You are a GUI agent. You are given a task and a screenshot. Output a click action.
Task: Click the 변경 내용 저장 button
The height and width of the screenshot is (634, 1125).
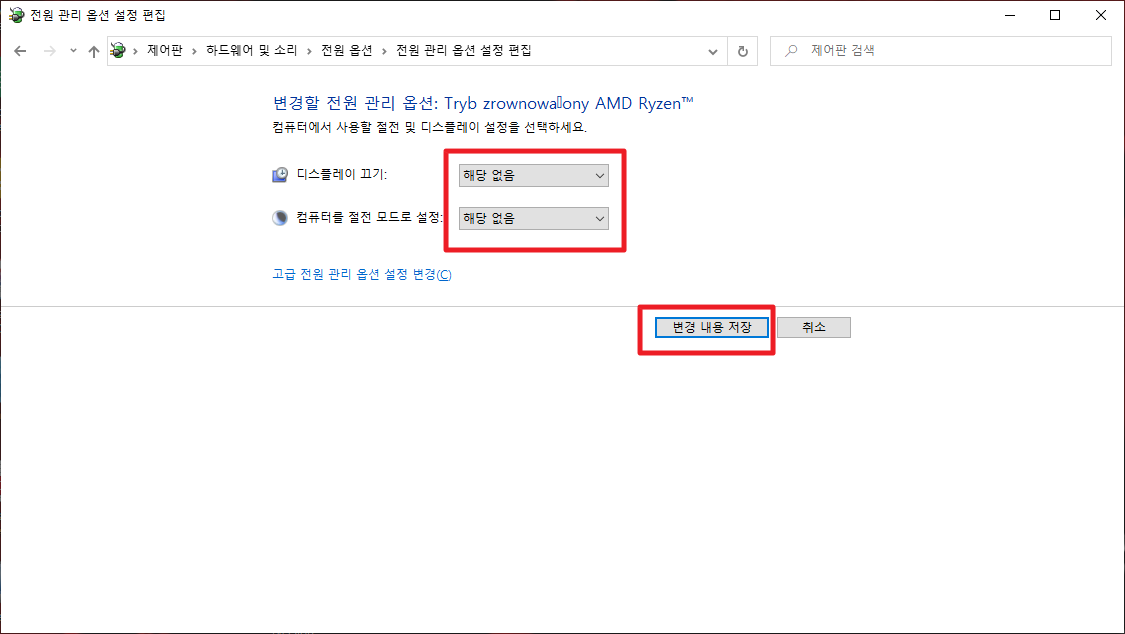[x=712, y=328]
